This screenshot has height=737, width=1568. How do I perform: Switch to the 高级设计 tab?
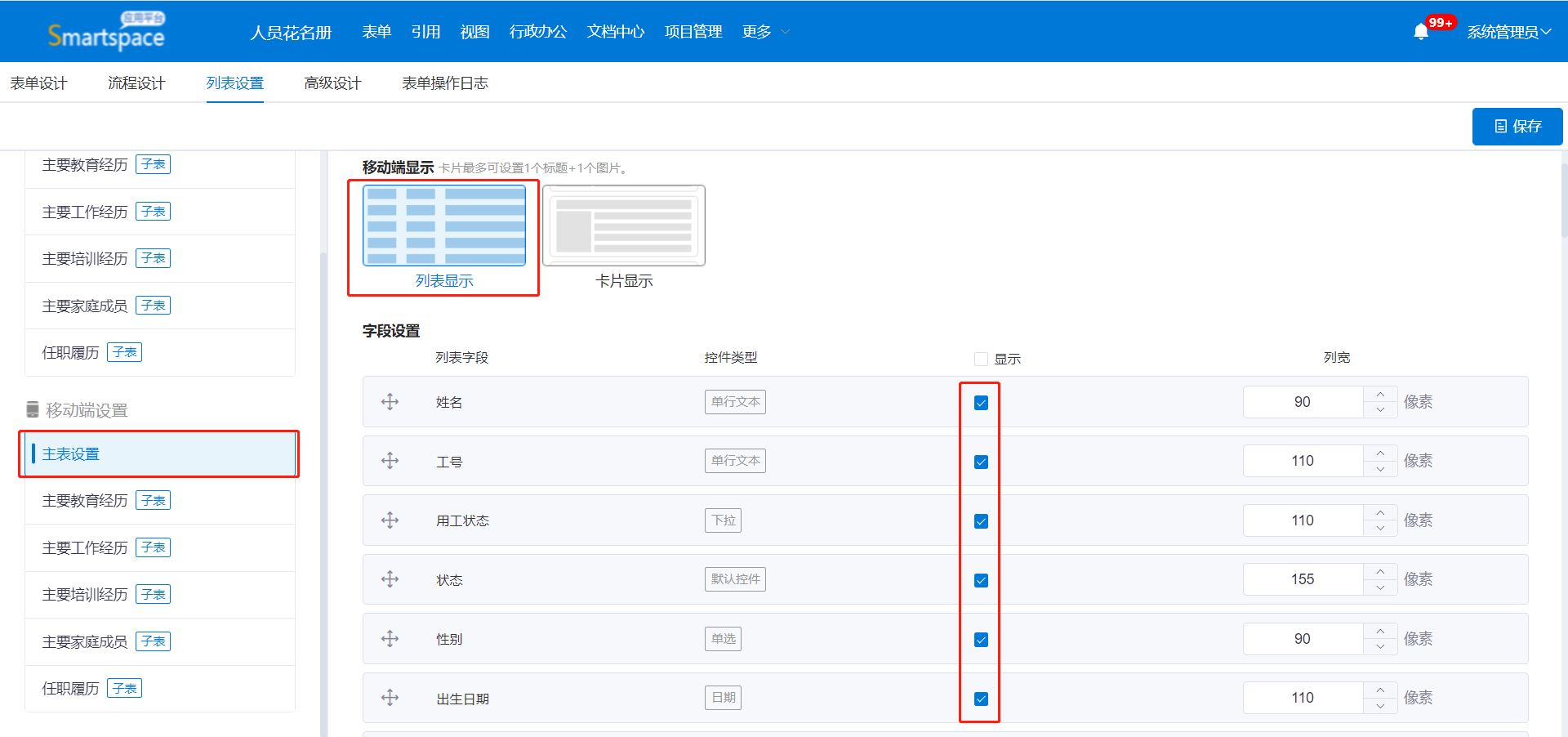[x=332, y=83]
